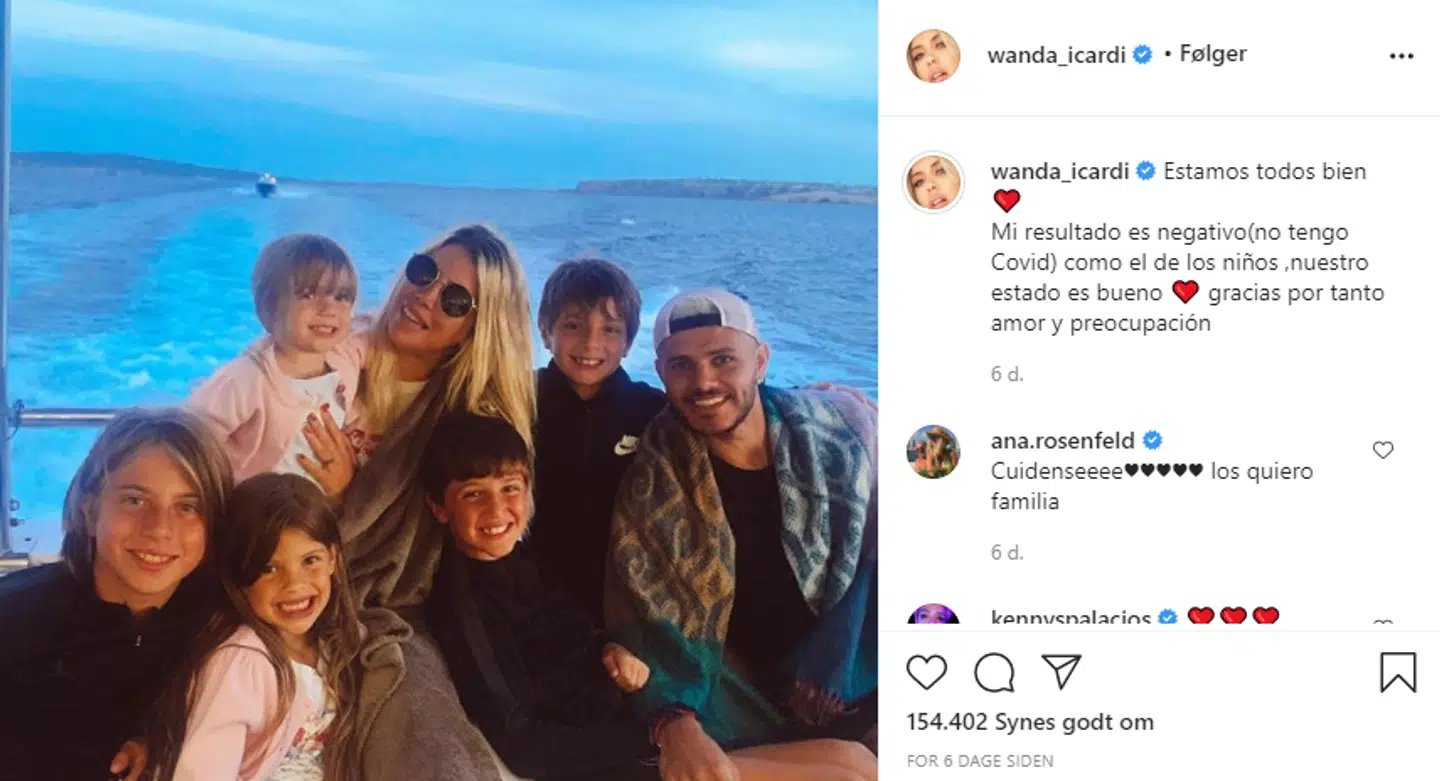Visit ana.rosenfeld's profile via username
The width and height of the screenshot is (1440, 781).
(1063, 440)
